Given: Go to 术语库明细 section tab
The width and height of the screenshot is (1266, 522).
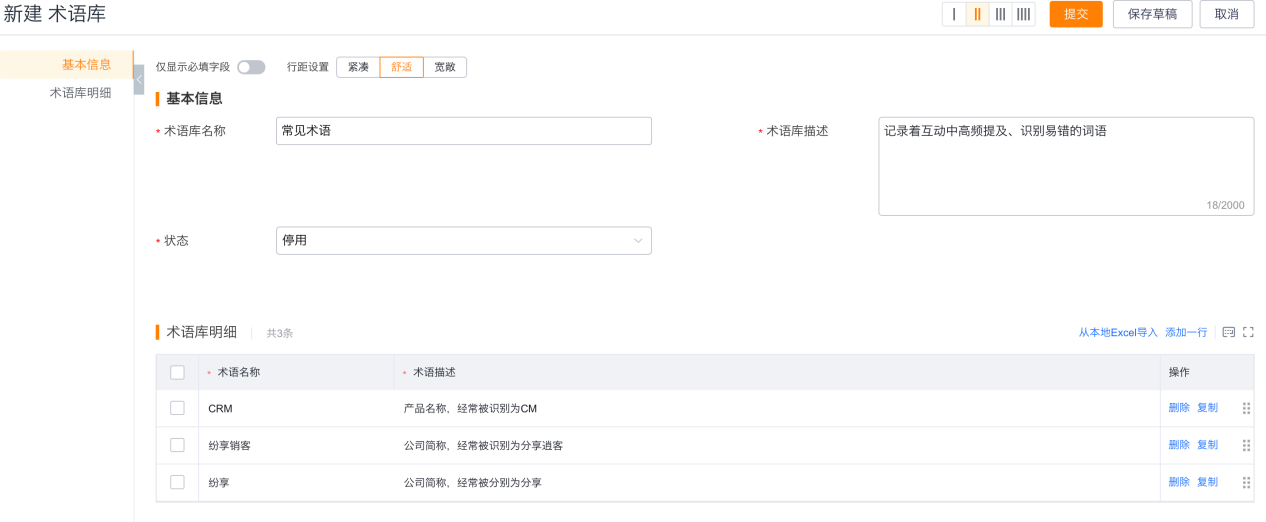Looking at the screenshot, I should point(80,93).
